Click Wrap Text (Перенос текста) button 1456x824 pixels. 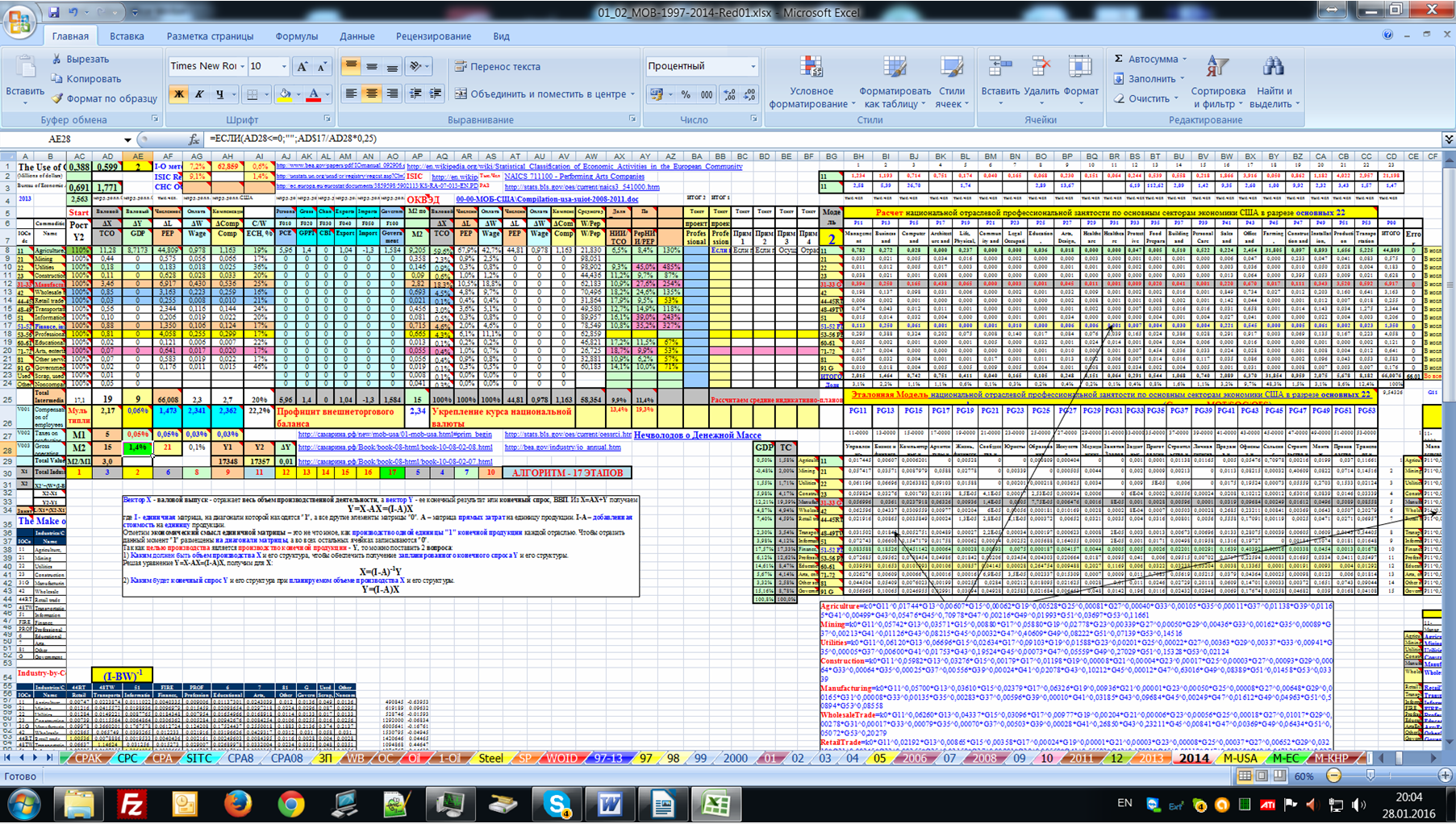498,67
